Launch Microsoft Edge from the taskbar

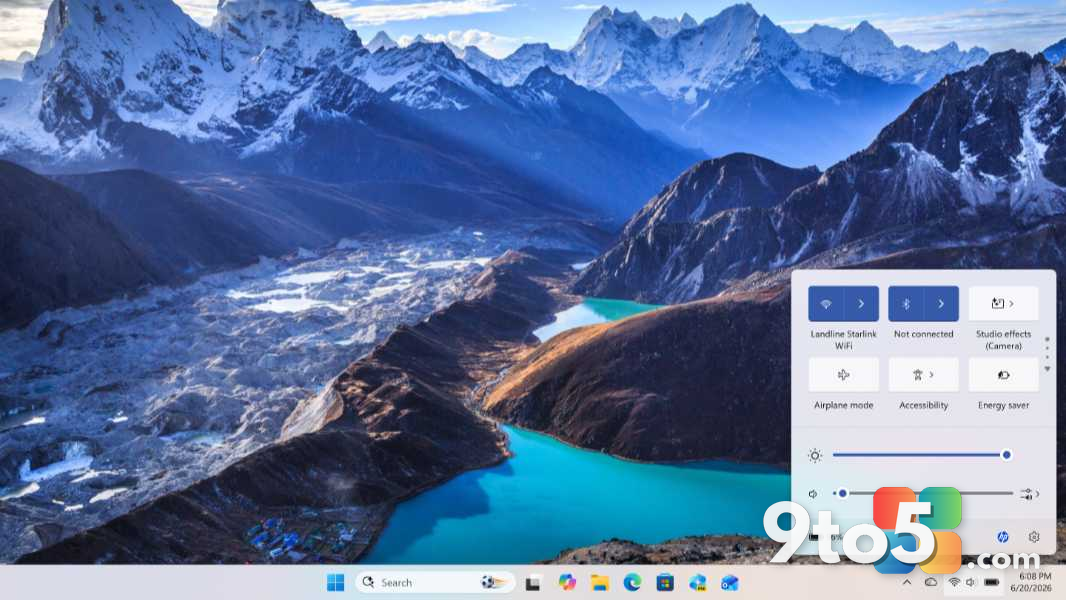click(632, 582)
